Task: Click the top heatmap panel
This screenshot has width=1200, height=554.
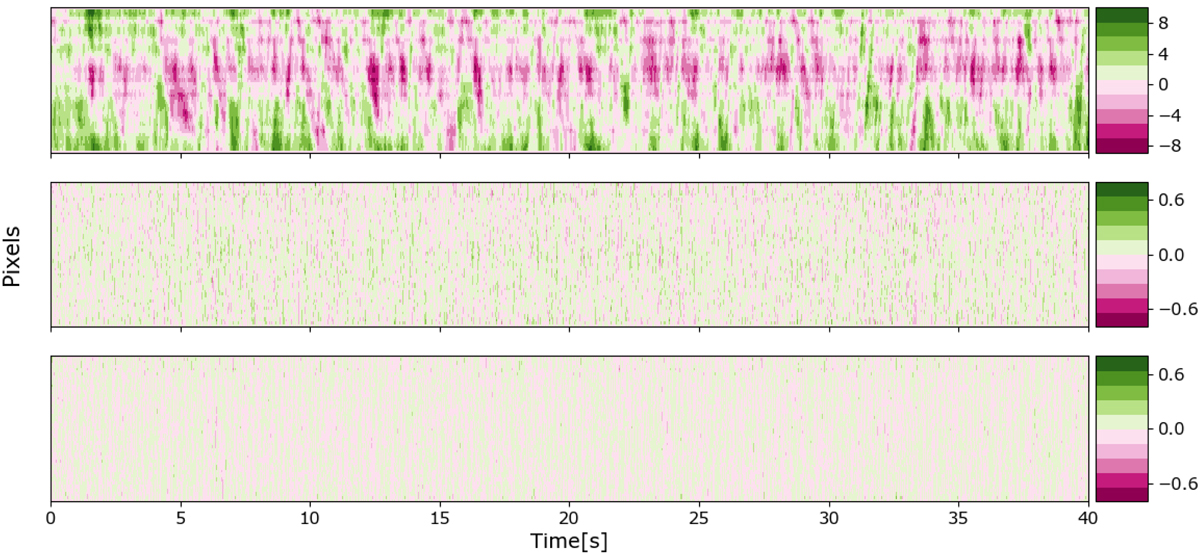Action: pyautogui.click(x=569, y=80)
